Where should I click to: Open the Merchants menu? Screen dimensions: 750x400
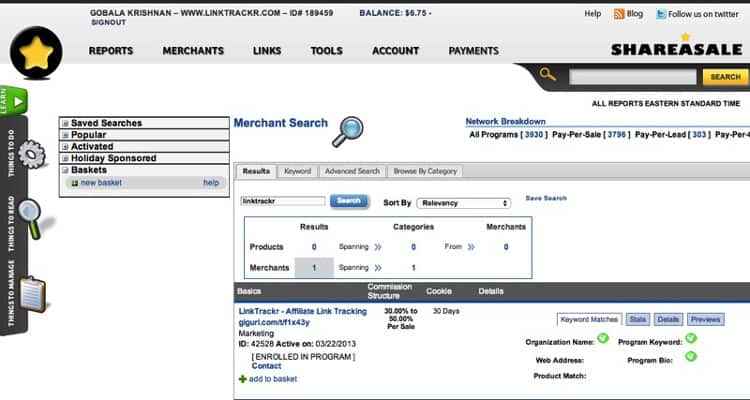(193, 51)
